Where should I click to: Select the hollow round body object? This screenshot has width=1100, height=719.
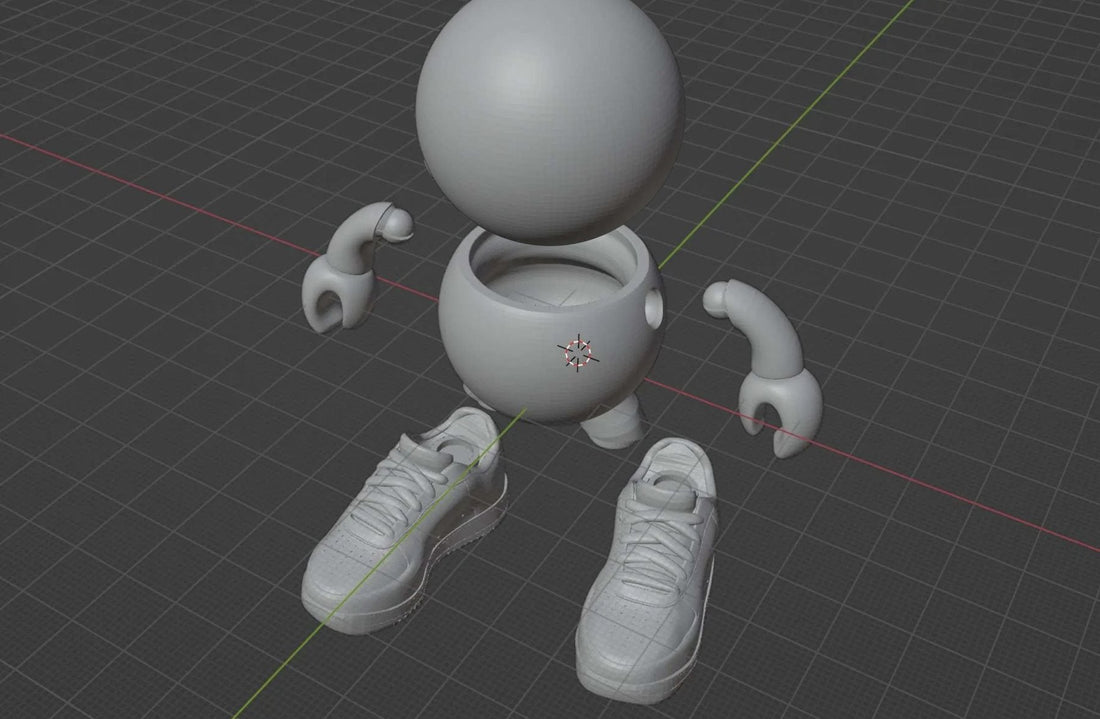[x=551, y=326]
